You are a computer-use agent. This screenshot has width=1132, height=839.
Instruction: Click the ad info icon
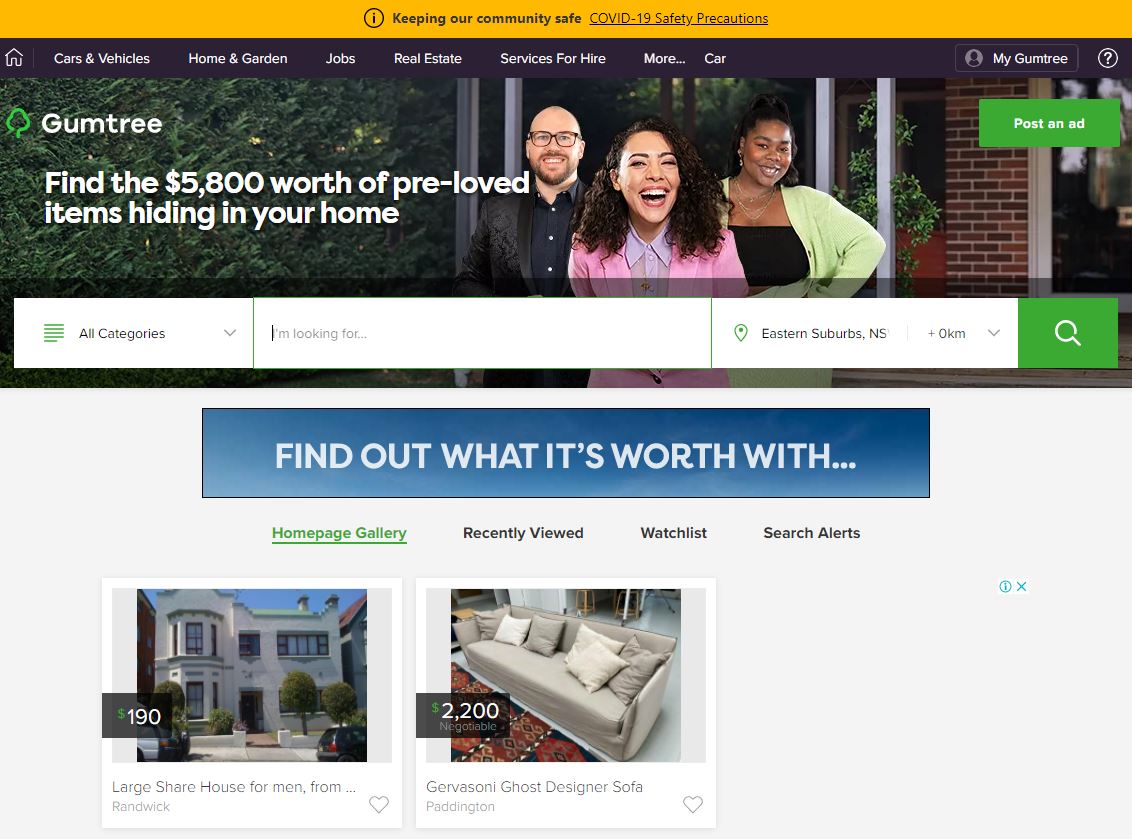tap(1005, 586)
